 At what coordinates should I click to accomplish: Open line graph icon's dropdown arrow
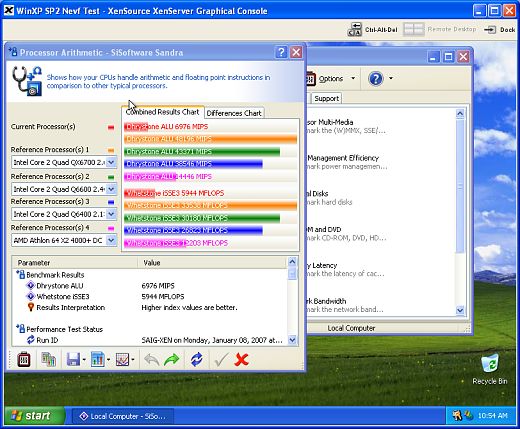click(133, 360)
